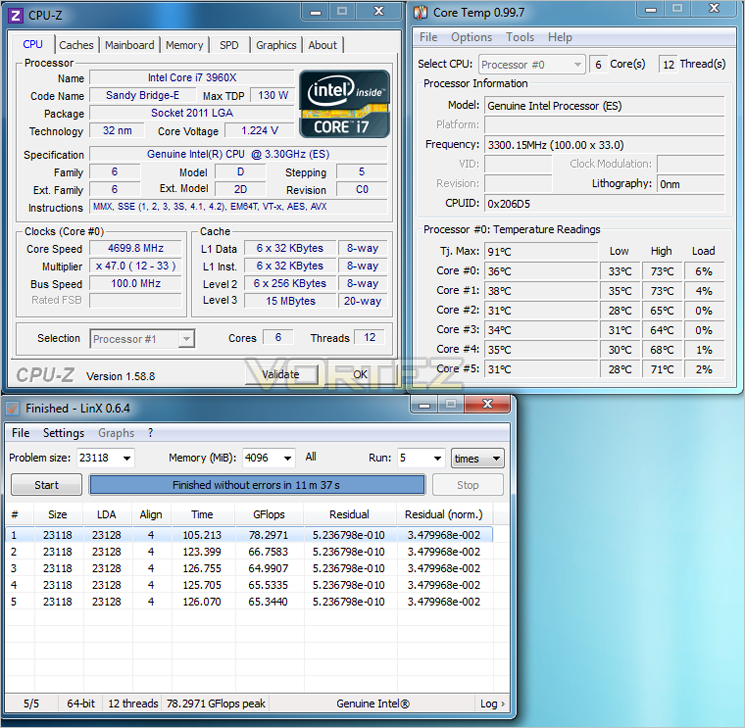Click the Intel Core i7 inside logo

[344, 104]
